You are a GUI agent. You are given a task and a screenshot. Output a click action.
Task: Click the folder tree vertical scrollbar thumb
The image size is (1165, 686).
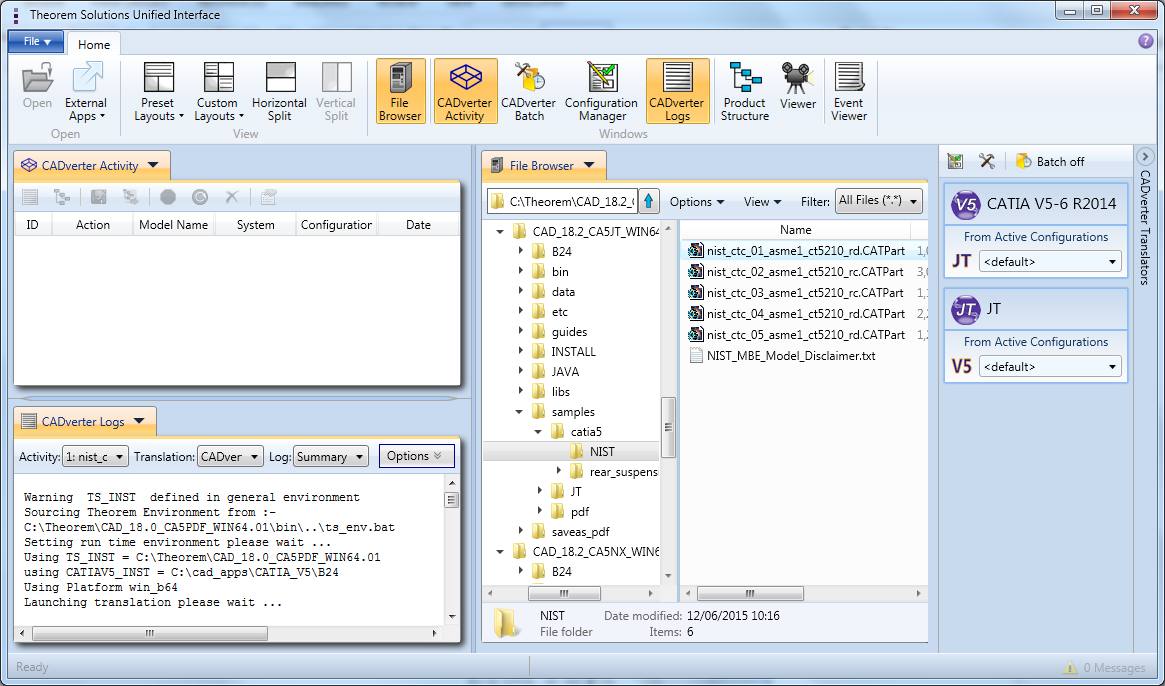pos(668,427)
